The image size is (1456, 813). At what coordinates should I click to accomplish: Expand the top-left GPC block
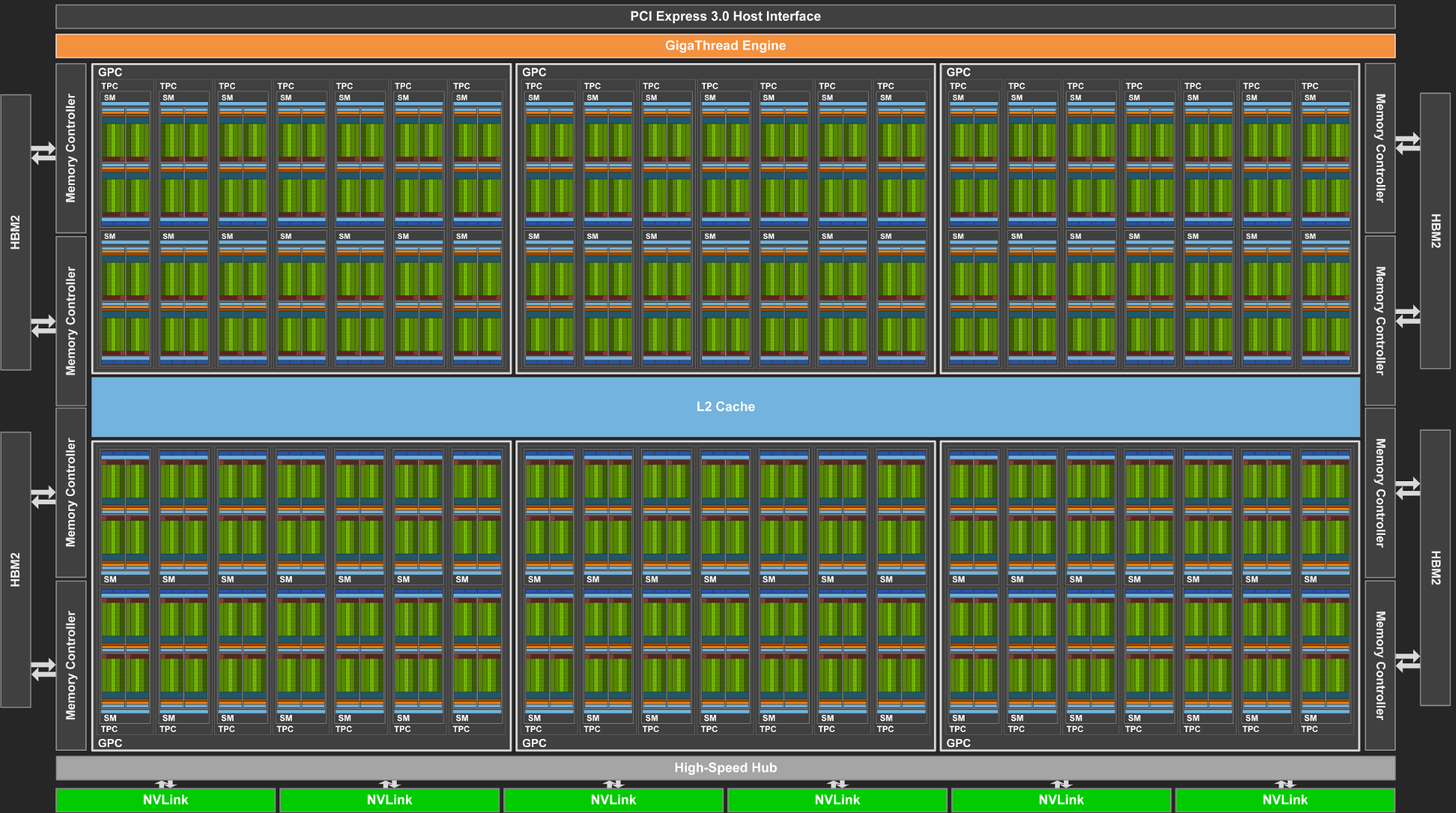click(109, 72)
